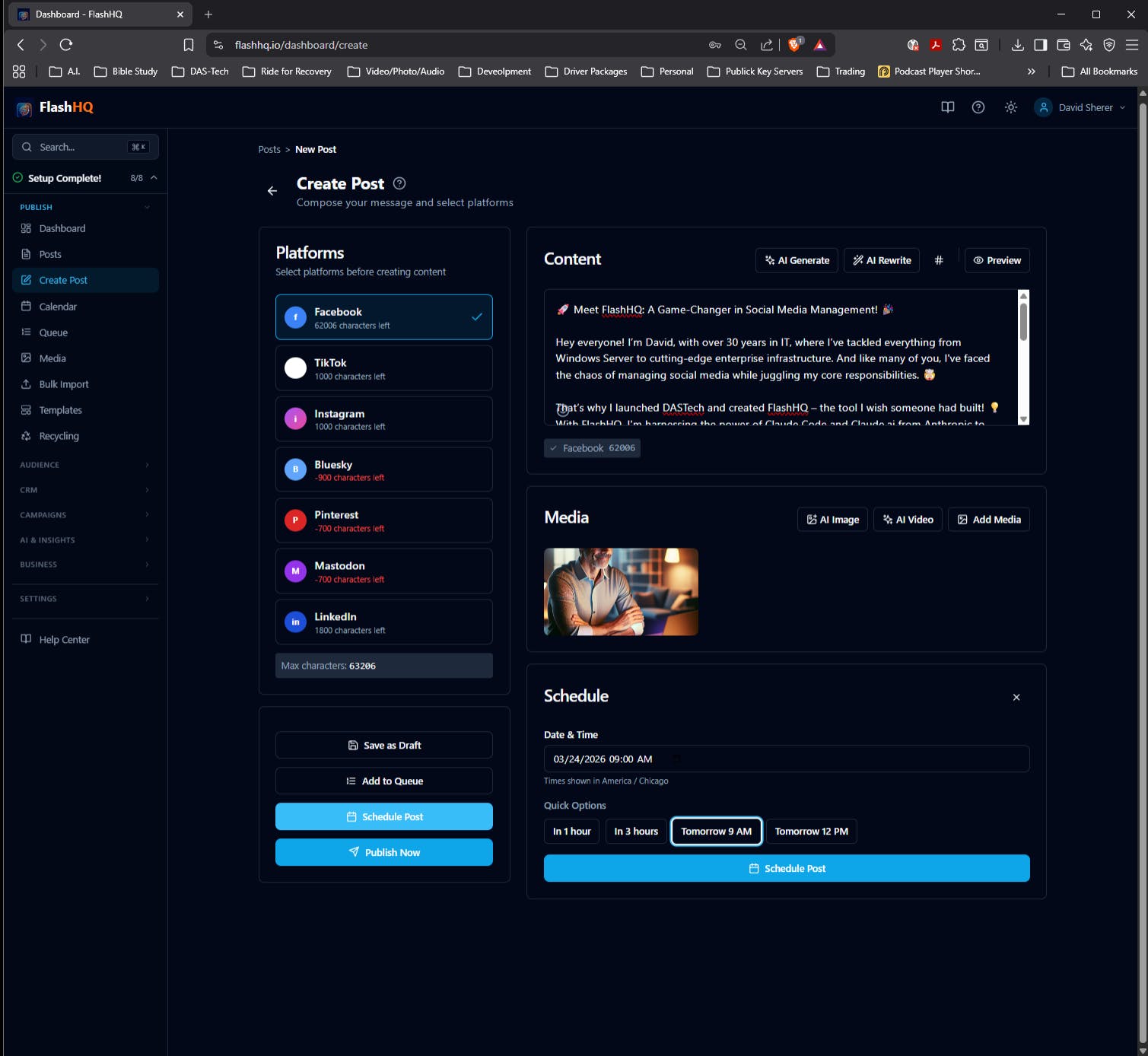This screenshot has width=1148, height=1056.
Task: Click the Facebook 62006 character chip
Action: click(592, 448)
